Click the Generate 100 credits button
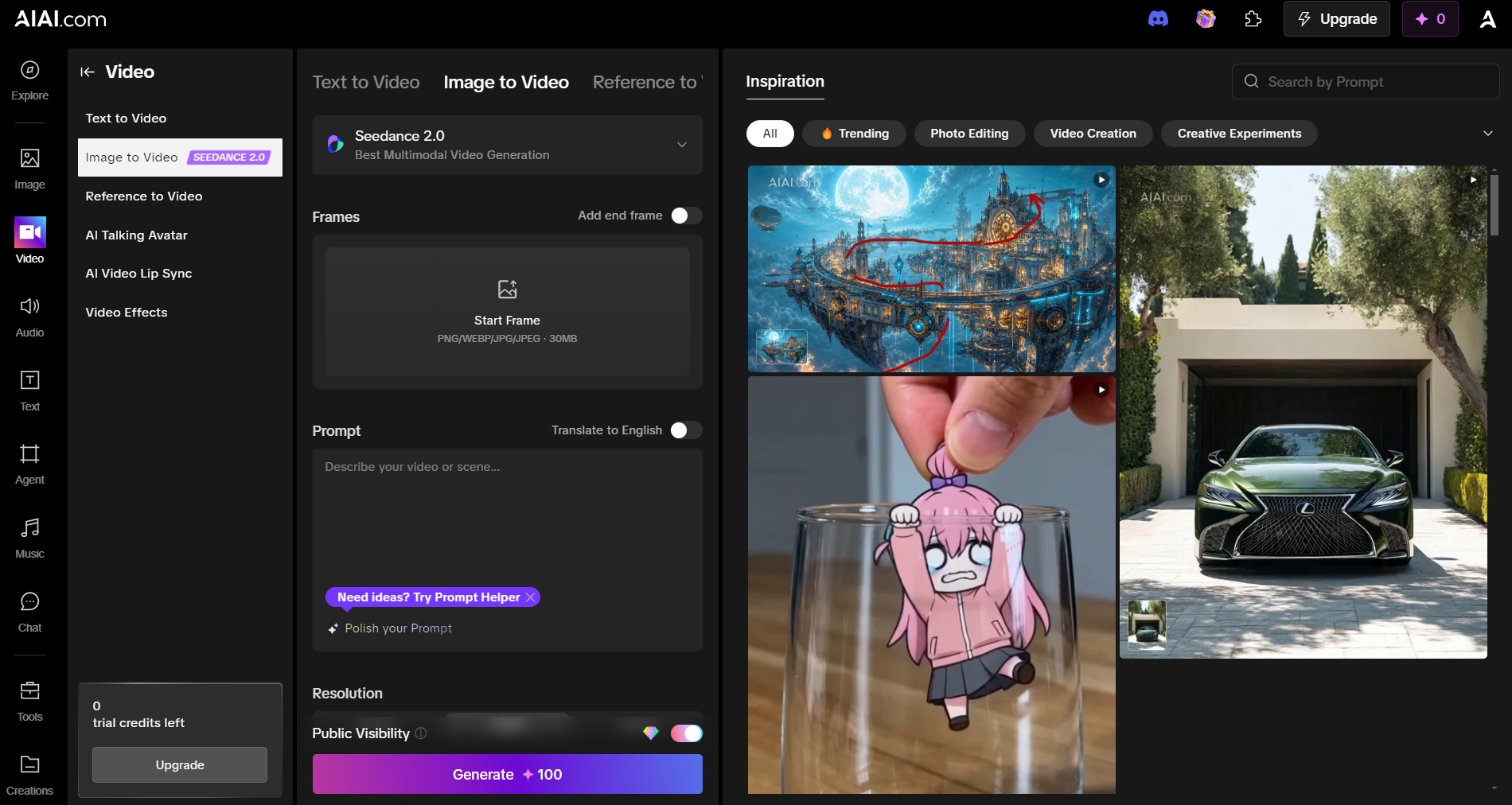Viewport: 1512px width, 805px height. 507,774
